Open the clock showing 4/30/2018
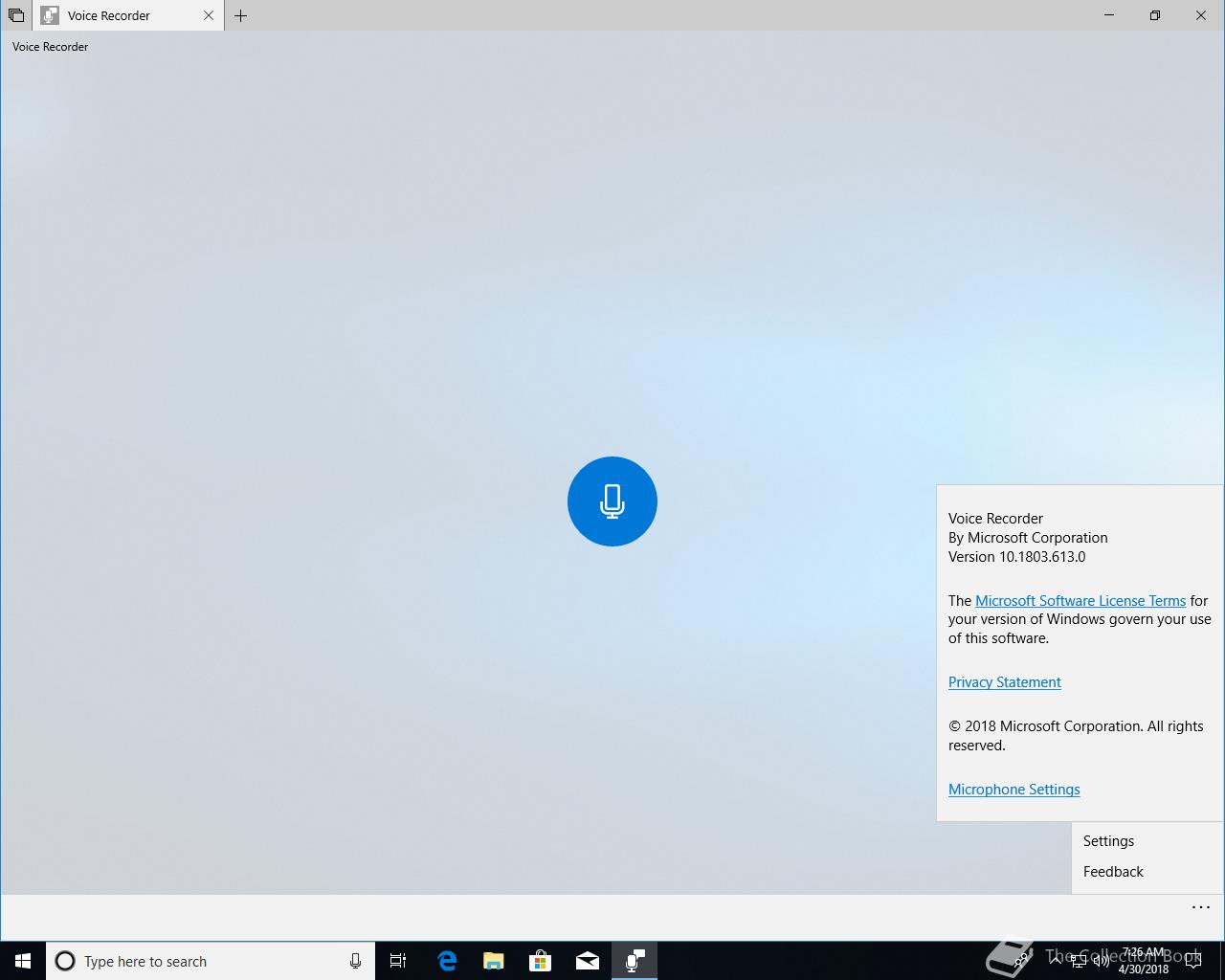The height and width of the screenshot is (980, 1225). coord(1144,961)
